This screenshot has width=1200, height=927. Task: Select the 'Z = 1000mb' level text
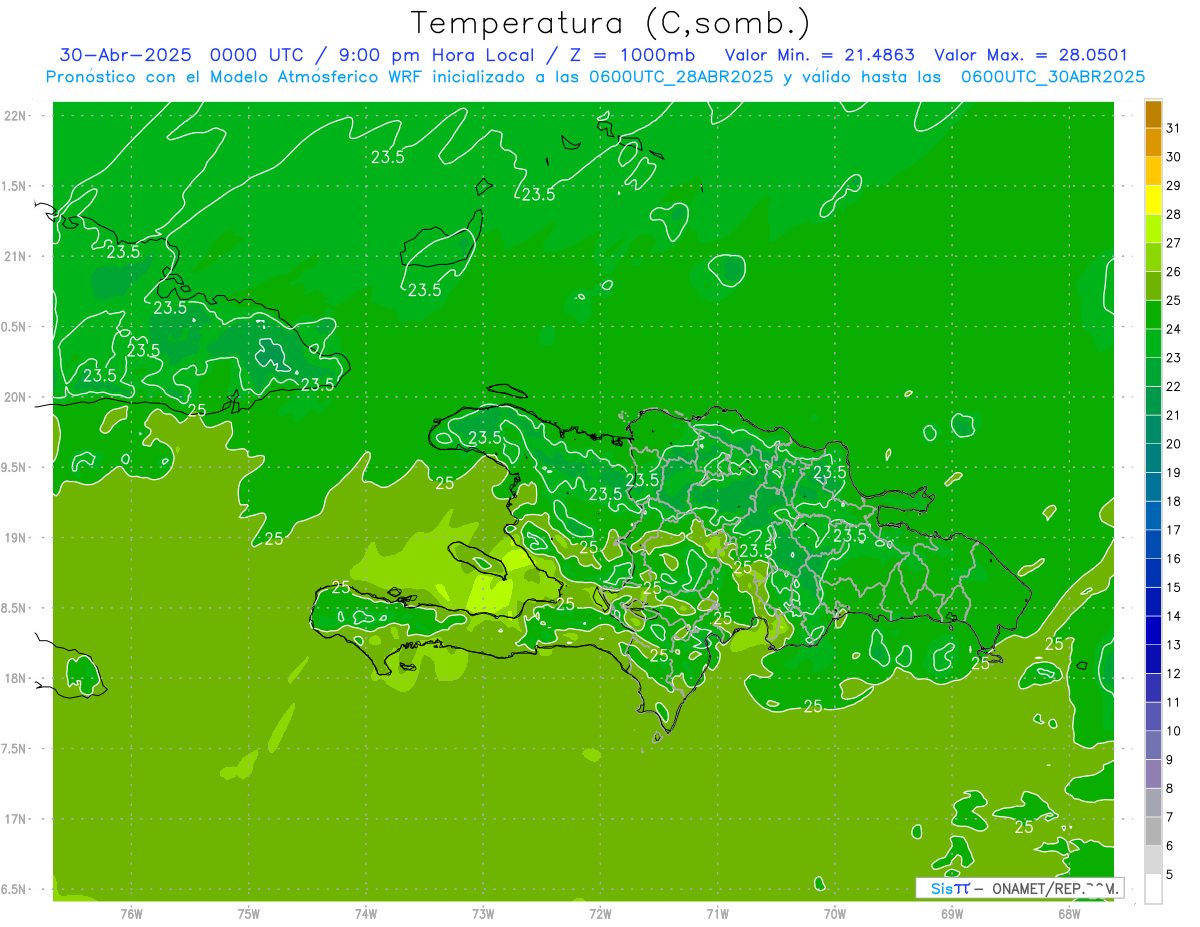pyautogui.click(x=633, y=55)
